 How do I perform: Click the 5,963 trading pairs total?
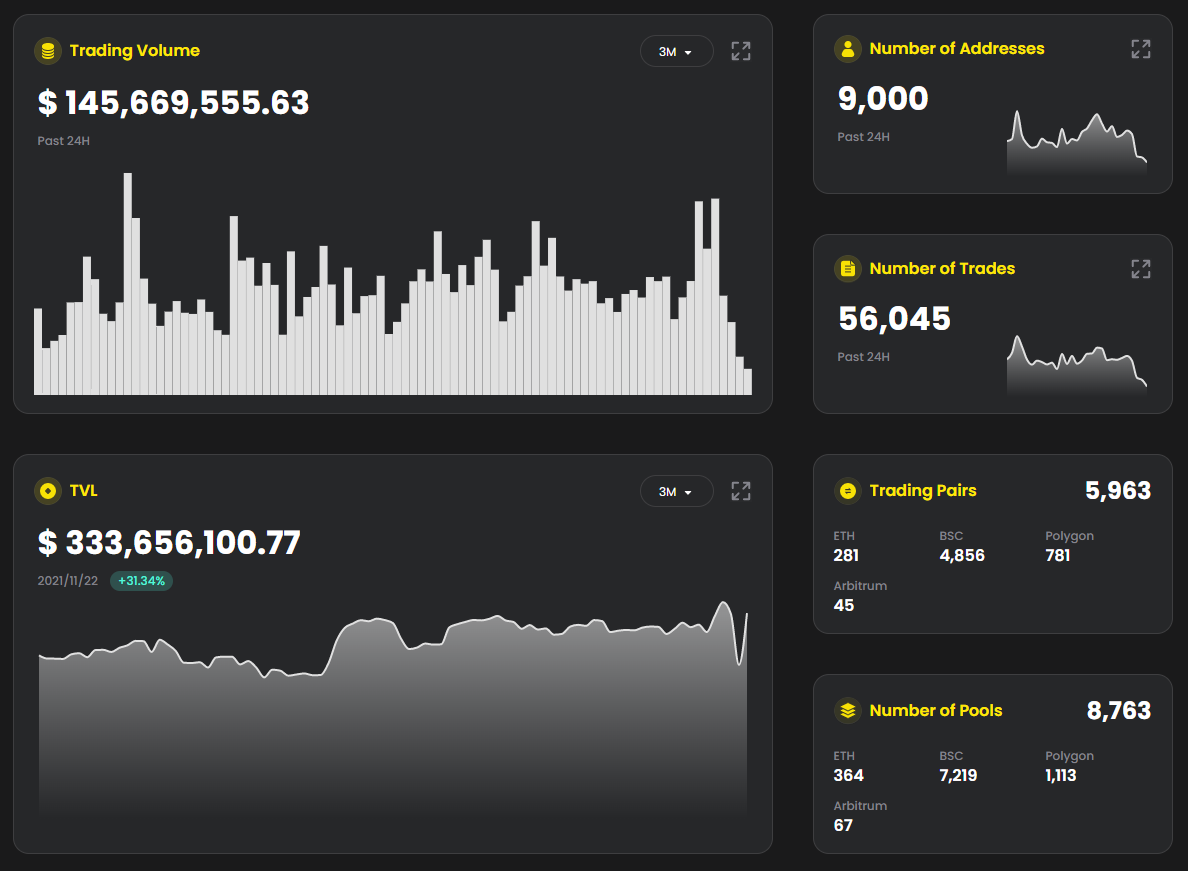1118,491
